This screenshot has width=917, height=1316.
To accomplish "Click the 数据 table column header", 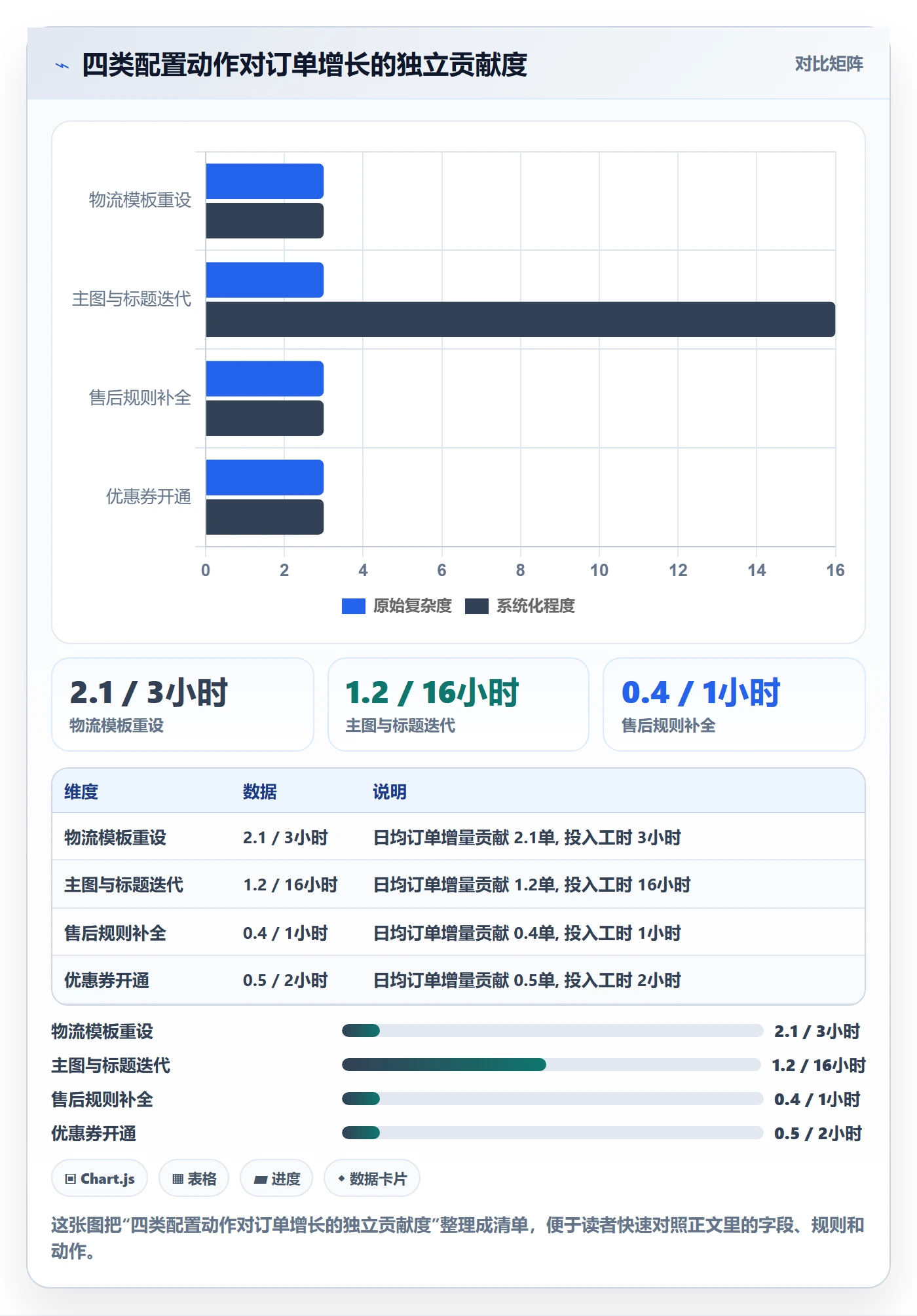I will coord(259,792).
